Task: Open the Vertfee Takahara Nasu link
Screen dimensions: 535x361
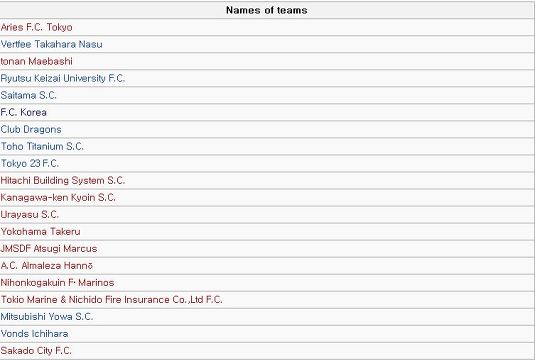Action: click(52, 44)
